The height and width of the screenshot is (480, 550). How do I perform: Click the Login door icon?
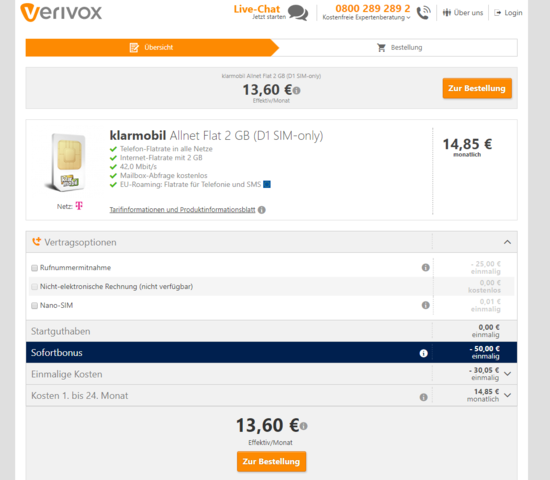497,13
